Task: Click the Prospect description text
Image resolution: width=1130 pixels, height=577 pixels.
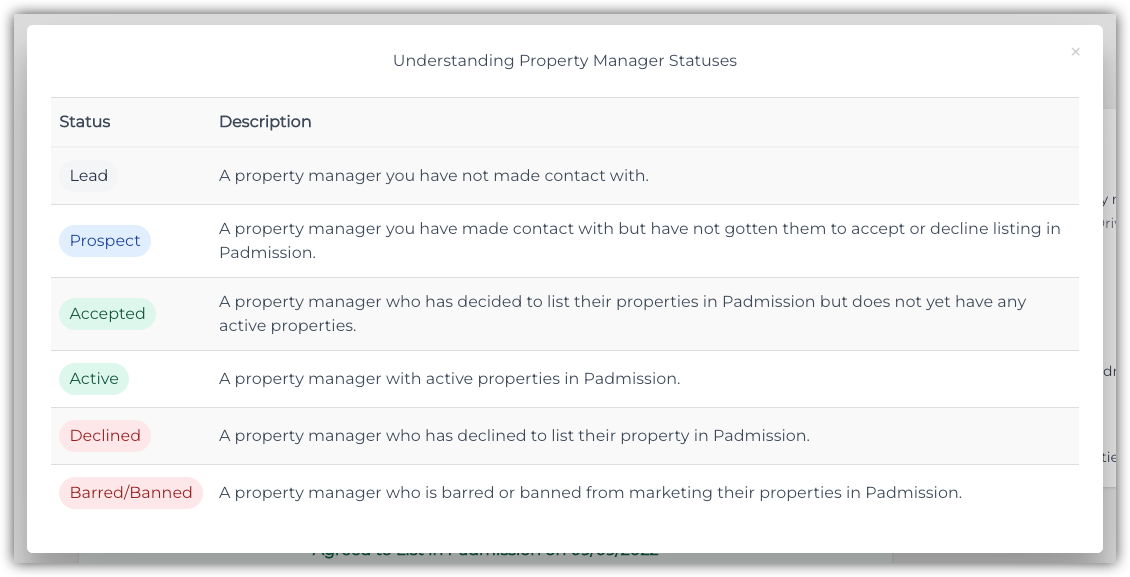Action: click(640, 241)
